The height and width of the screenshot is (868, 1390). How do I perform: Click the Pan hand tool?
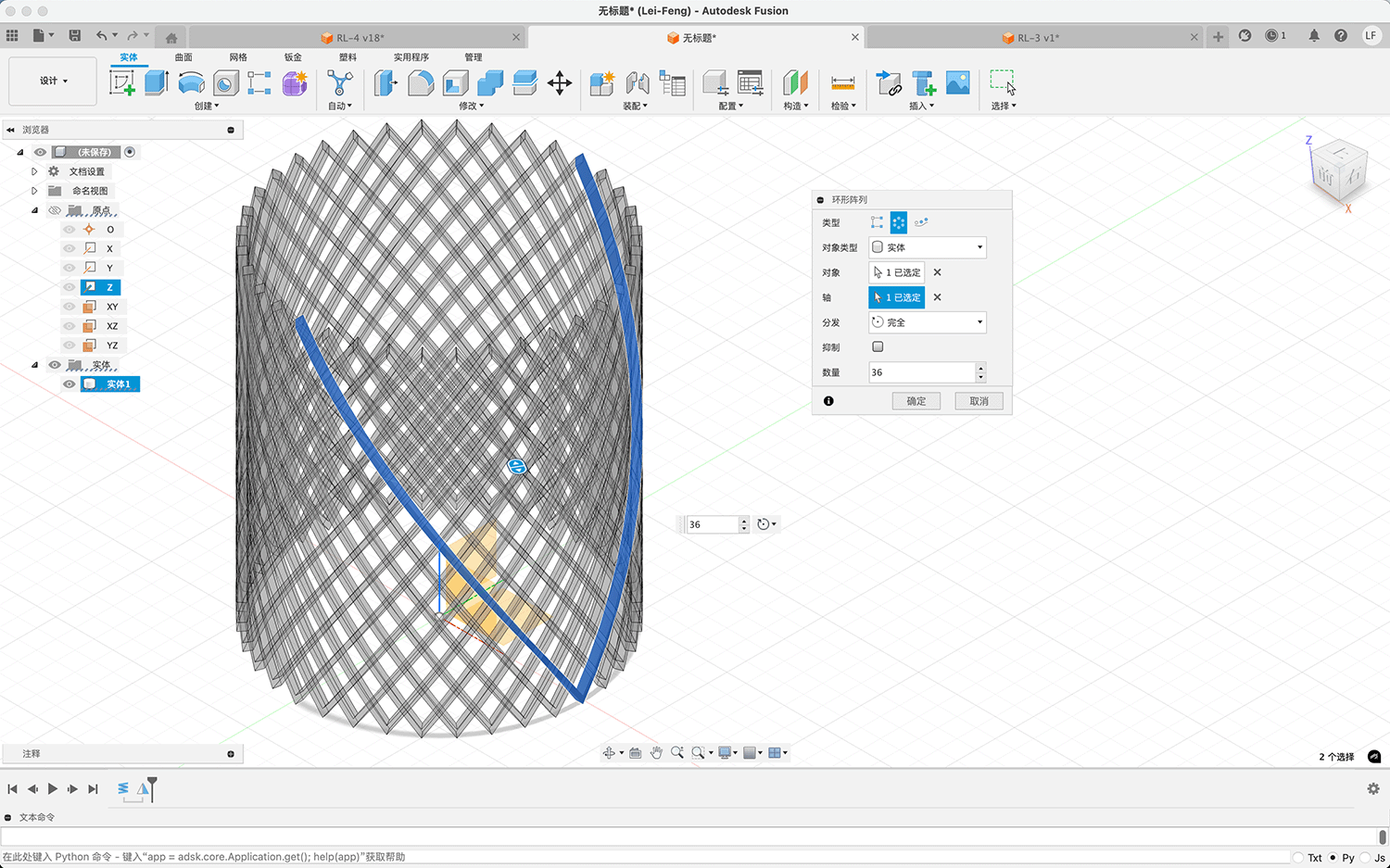click(x=656, y=753)
